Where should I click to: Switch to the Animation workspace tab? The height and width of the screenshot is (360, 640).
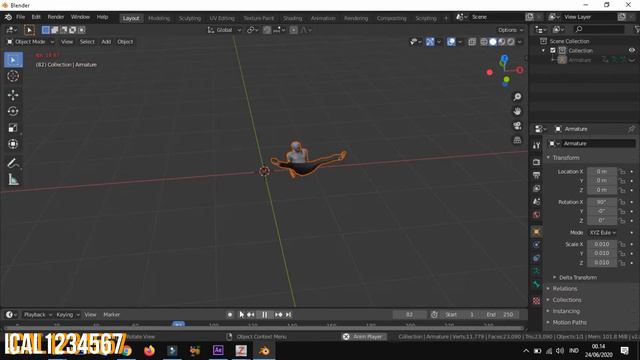pyautogui.click(x=323, y=18)
